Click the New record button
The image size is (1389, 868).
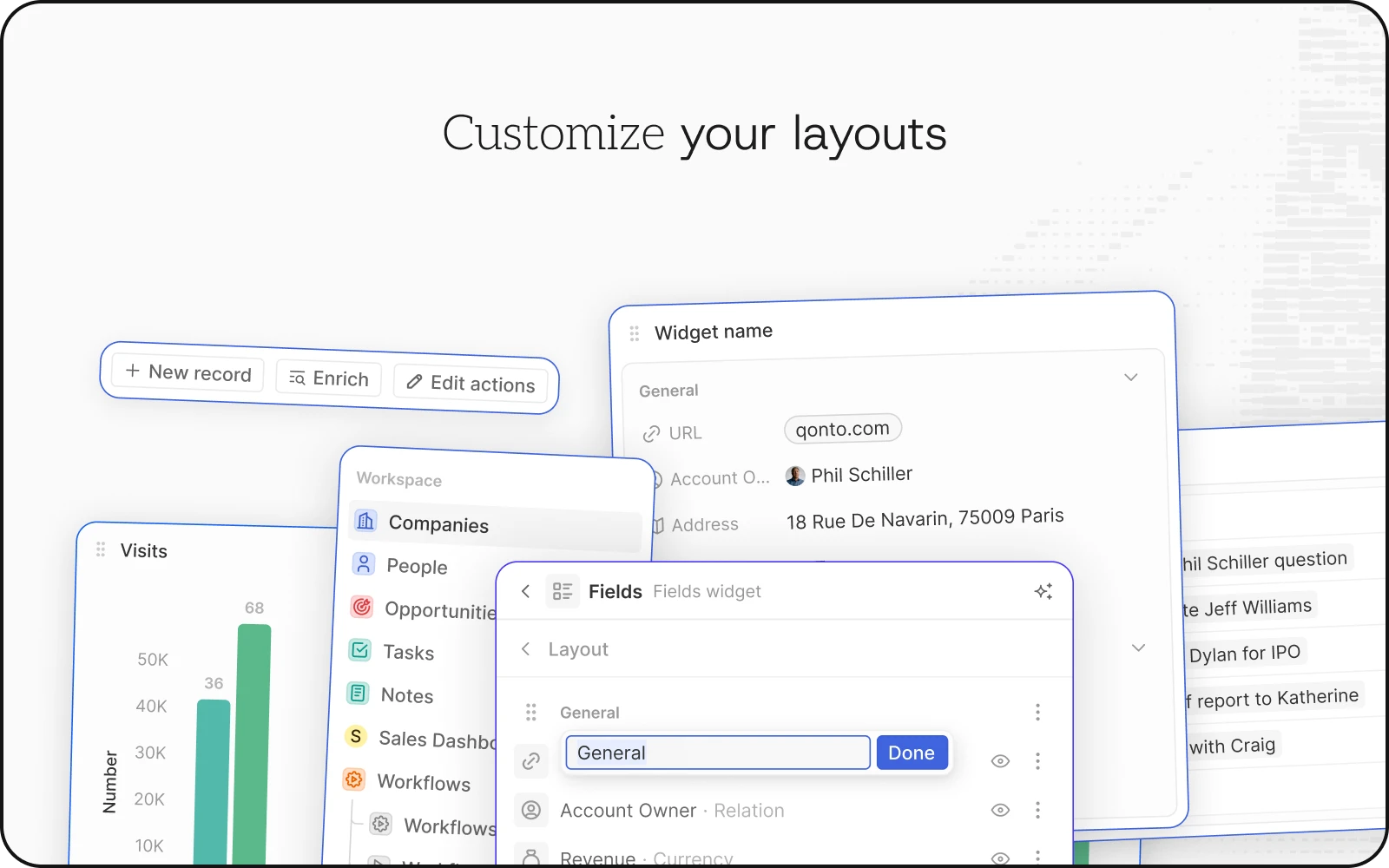188,372
